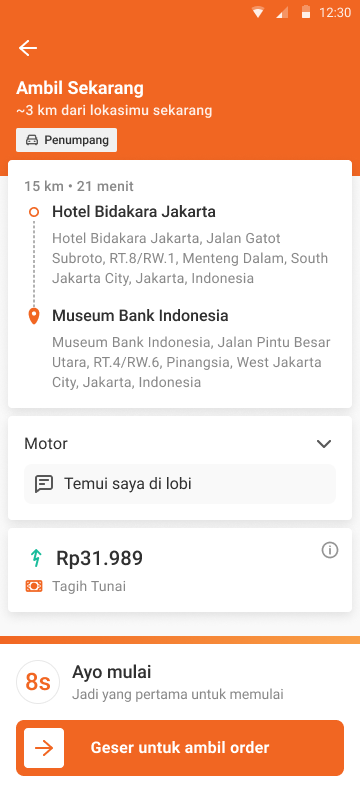Select Hotel Bidakara Jakarta pickup title

click(x=134, y=212)
